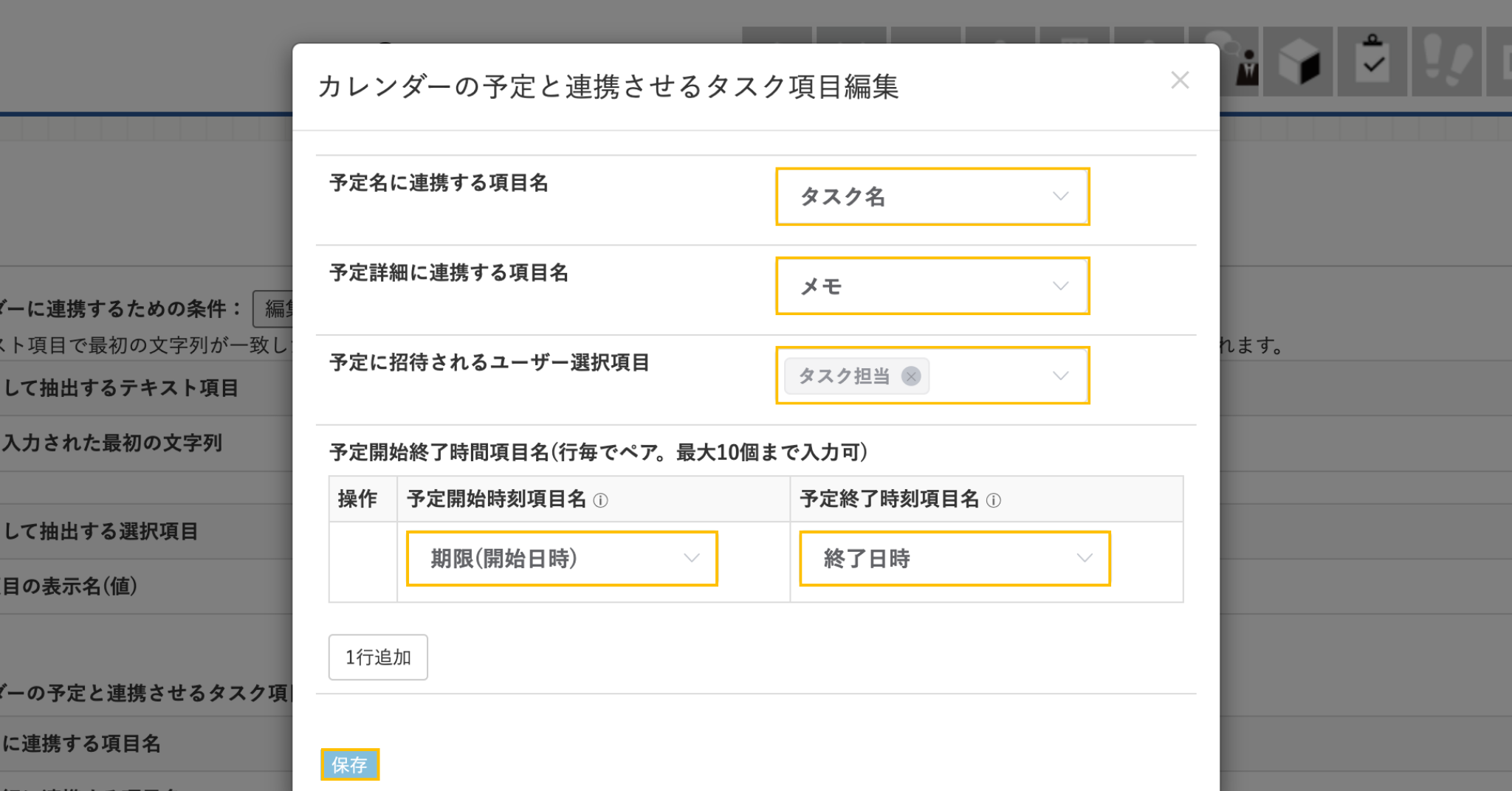The image size is (1512, 791).
Task: Click the 1行追加 button
Action: coord(378,657)
